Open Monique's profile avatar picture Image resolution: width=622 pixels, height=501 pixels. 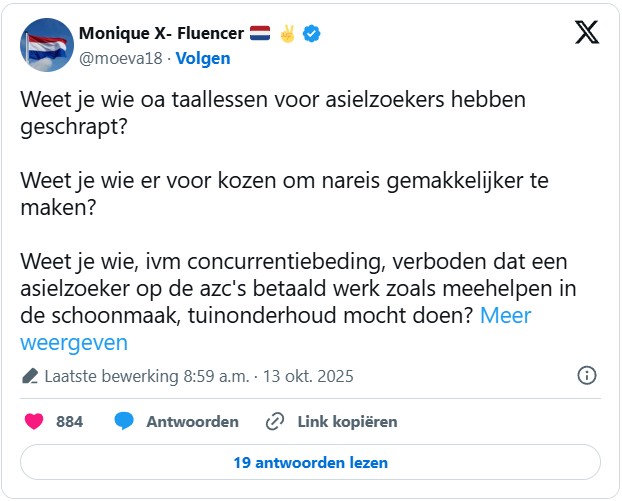[x=47, y=45]
